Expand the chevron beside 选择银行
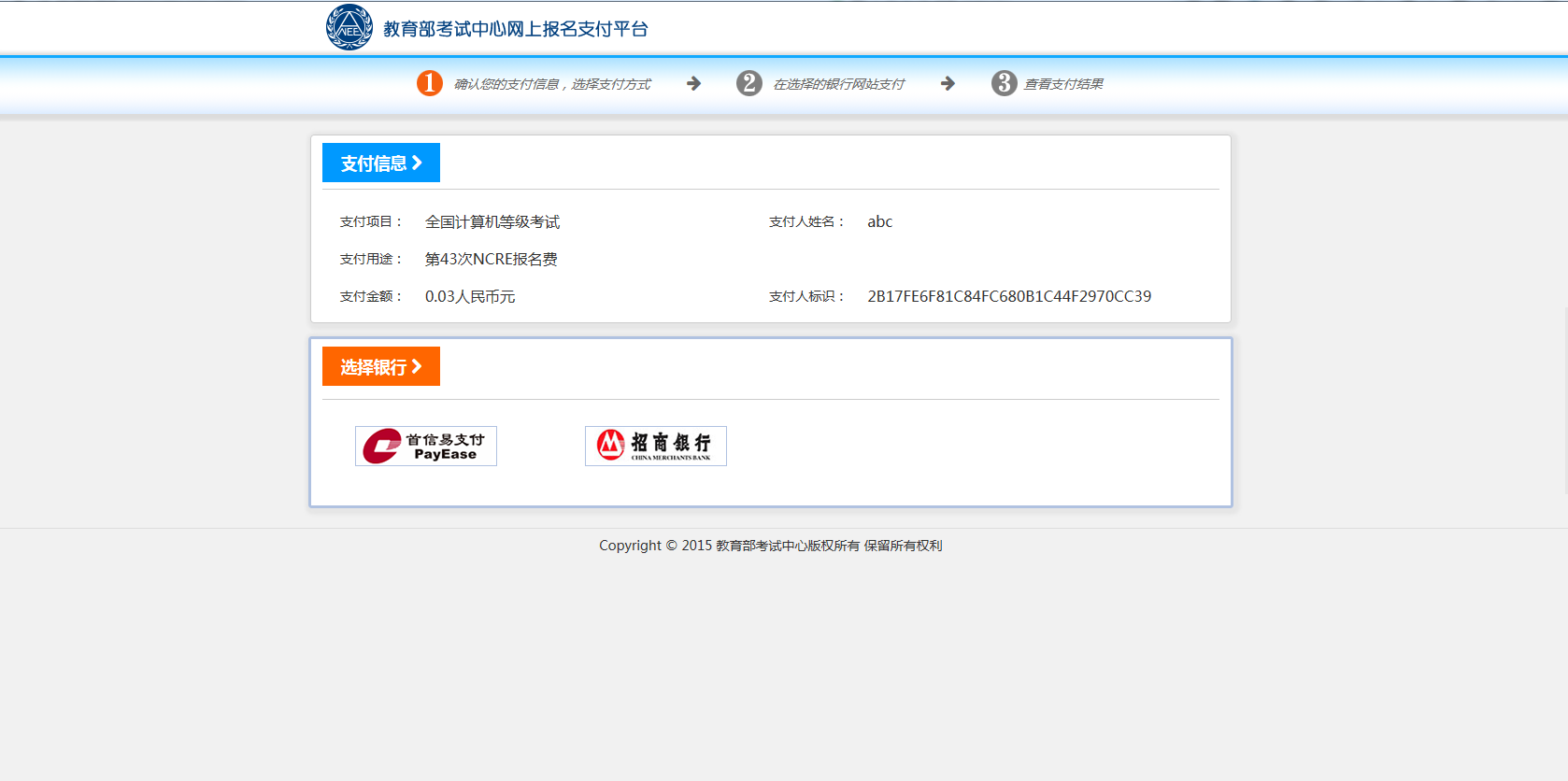Viewport: 1568px width, 781px height. [418, 366]
